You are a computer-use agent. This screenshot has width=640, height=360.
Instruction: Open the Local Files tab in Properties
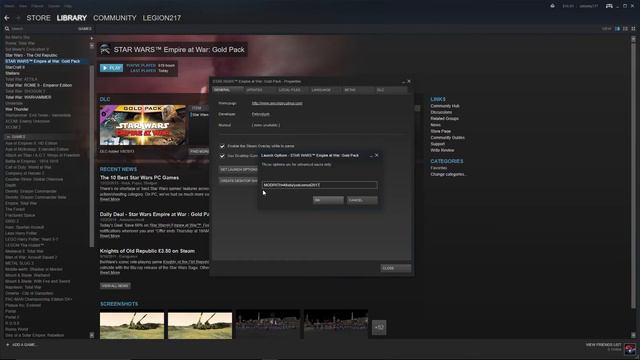[292, 90]
